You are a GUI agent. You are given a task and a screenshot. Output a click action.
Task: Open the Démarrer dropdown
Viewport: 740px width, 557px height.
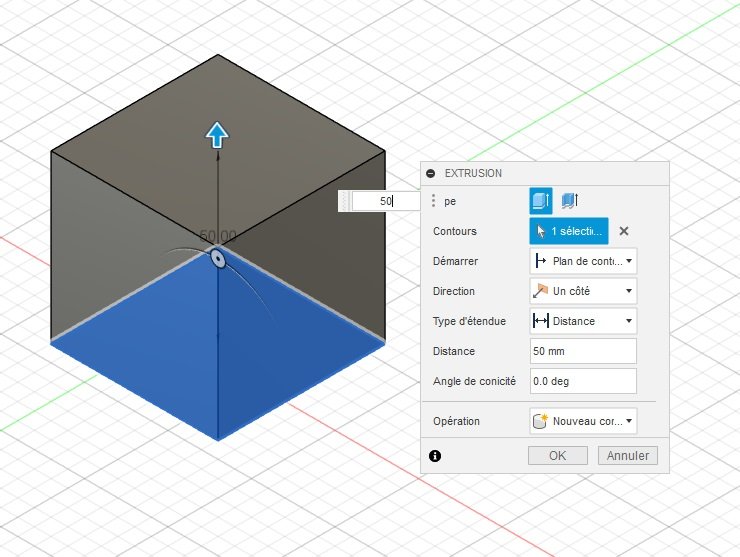point(583,261)
